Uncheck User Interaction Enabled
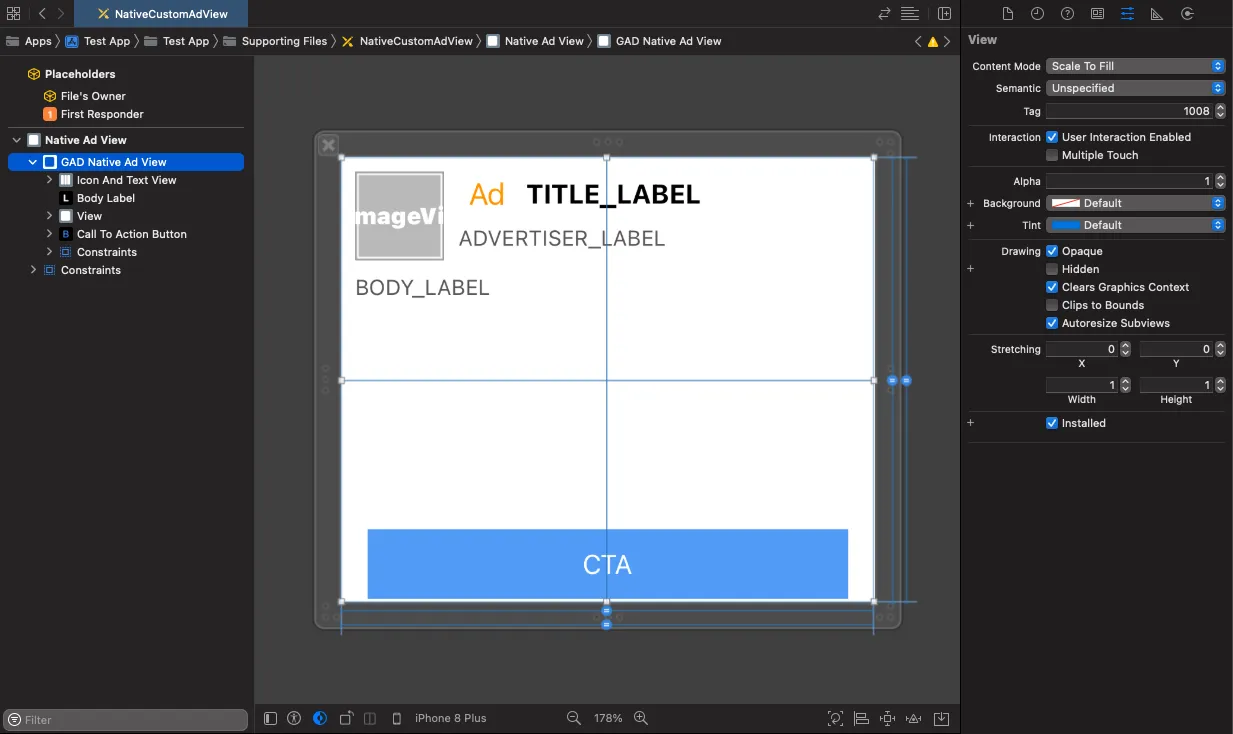 (x=1051, y=137)
